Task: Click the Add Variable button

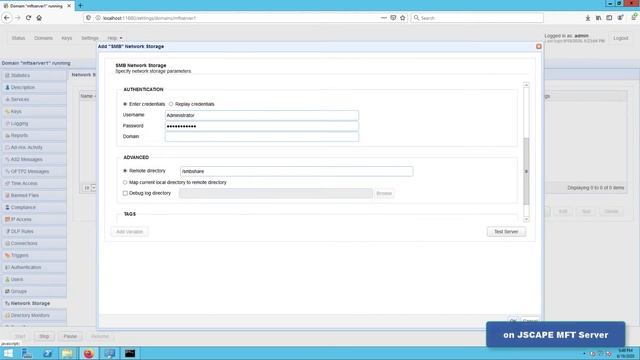Action: coord(129,232)
